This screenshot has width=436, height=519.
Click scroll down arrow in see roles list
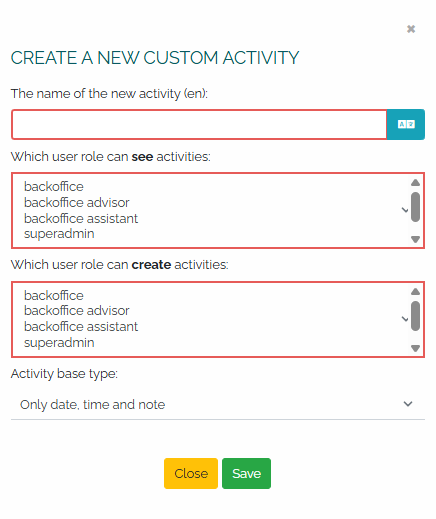point(415,239)
